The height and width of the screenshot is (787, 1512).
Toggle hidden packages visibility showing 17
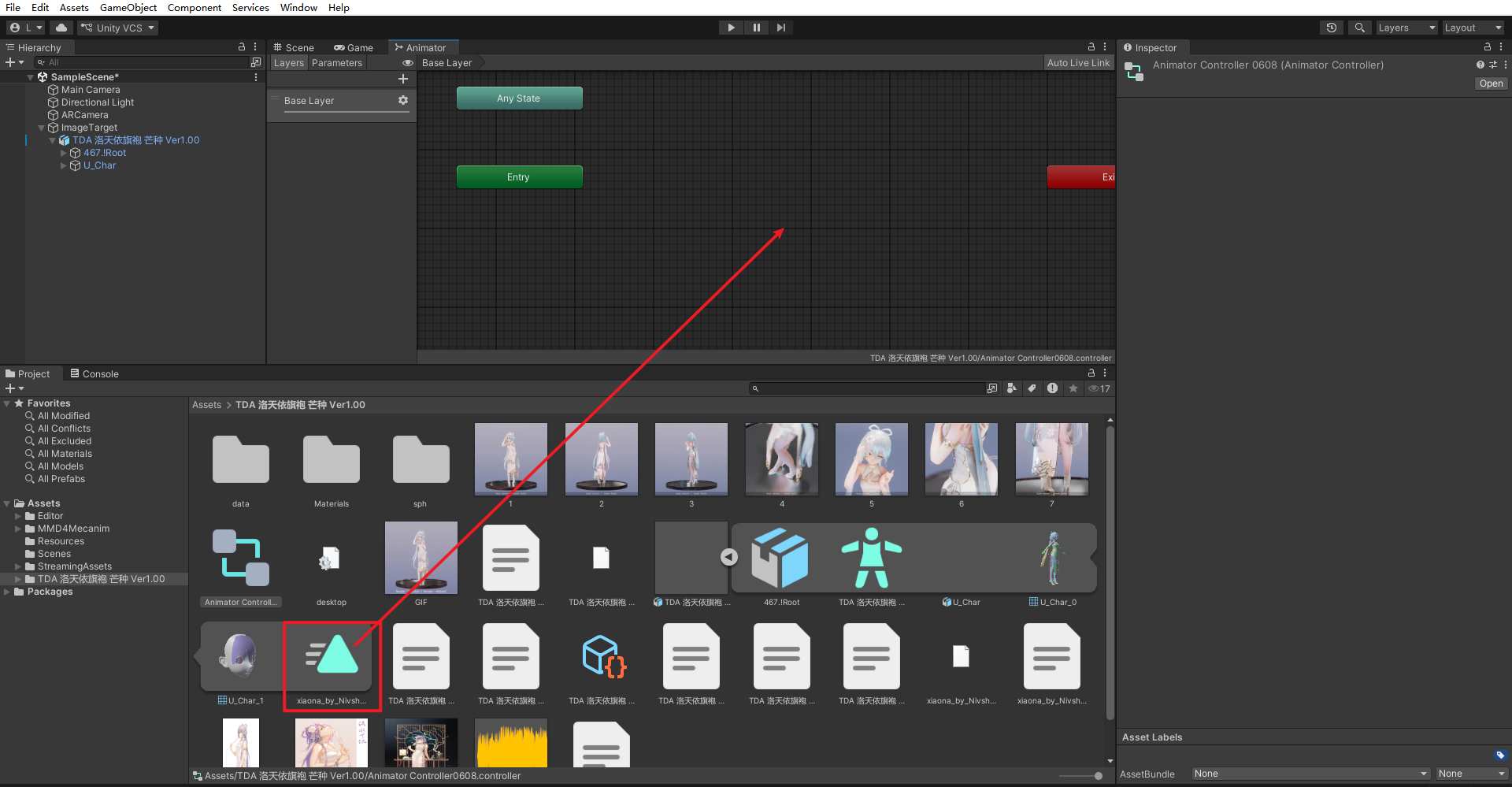[x=1099, y=388]
